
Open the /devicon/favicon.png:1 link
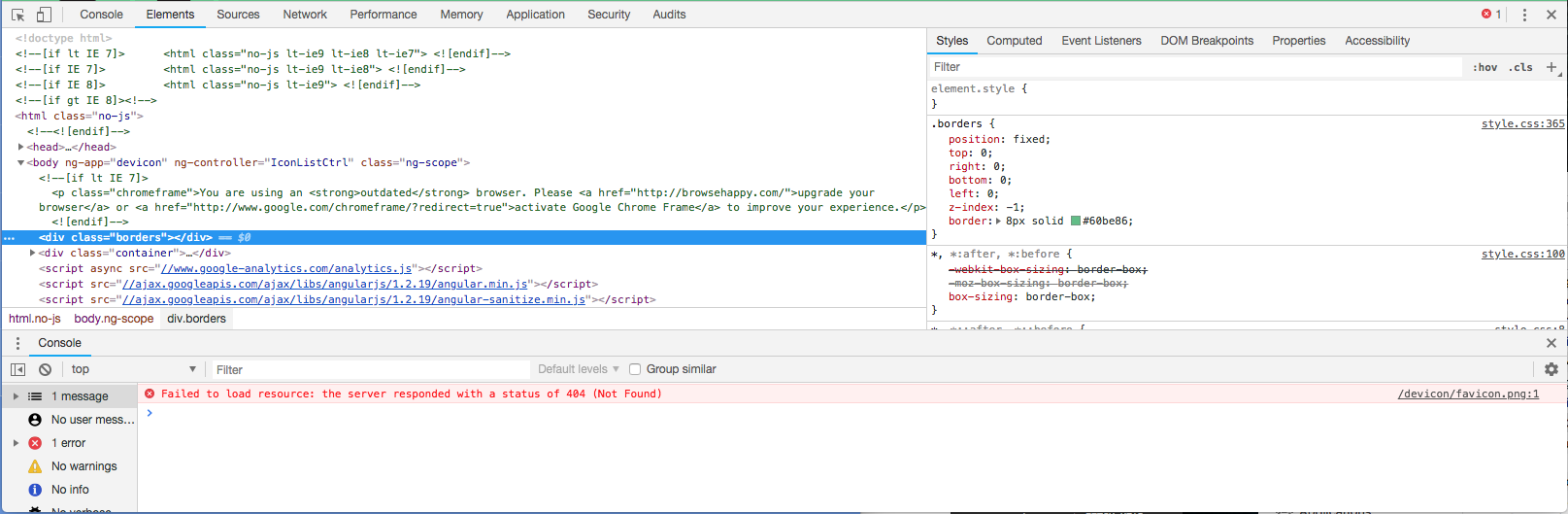coord(1468,394)
